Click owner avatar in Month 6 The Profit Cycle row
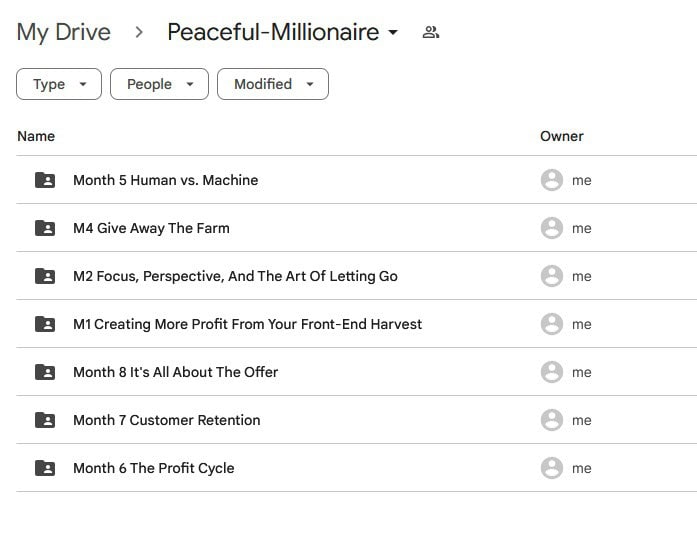 (551, 468)
